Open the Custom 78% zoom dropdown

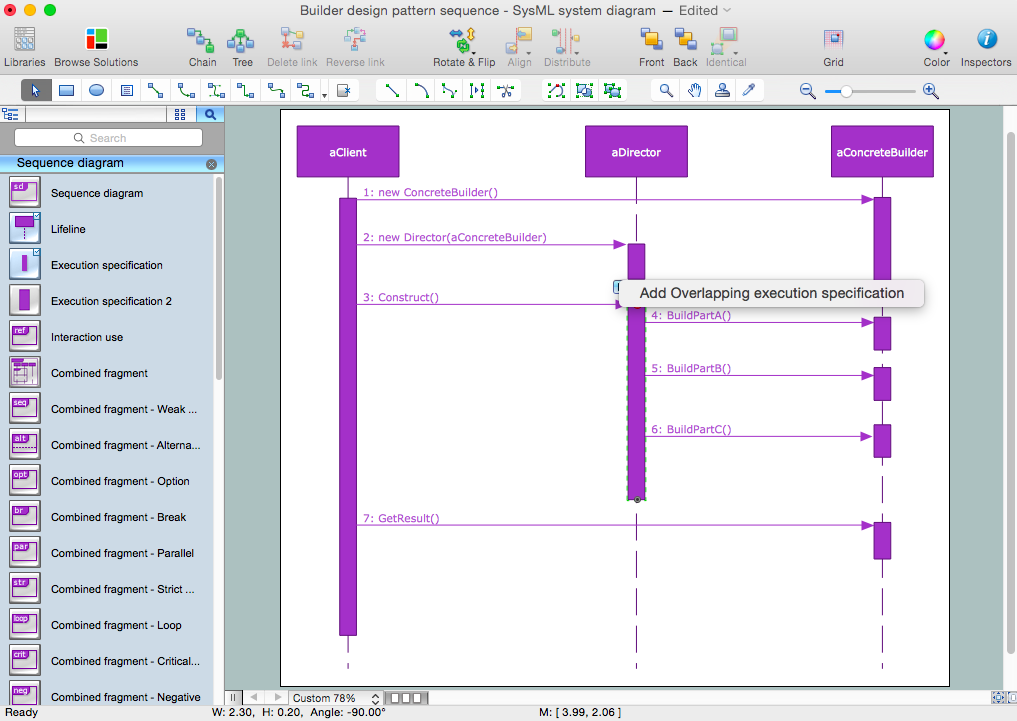click(335, 698)
